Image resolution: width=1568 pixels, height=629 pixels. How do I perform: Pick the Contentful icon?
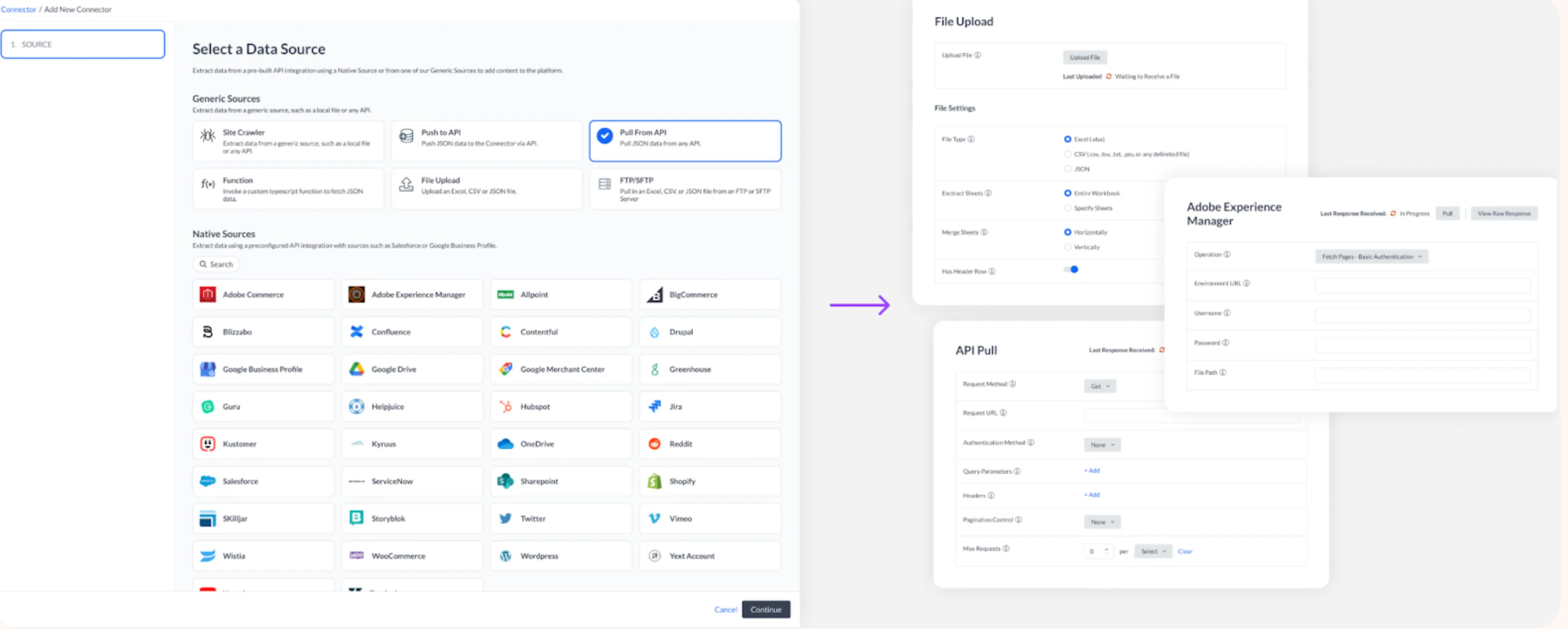pos(505,331)
